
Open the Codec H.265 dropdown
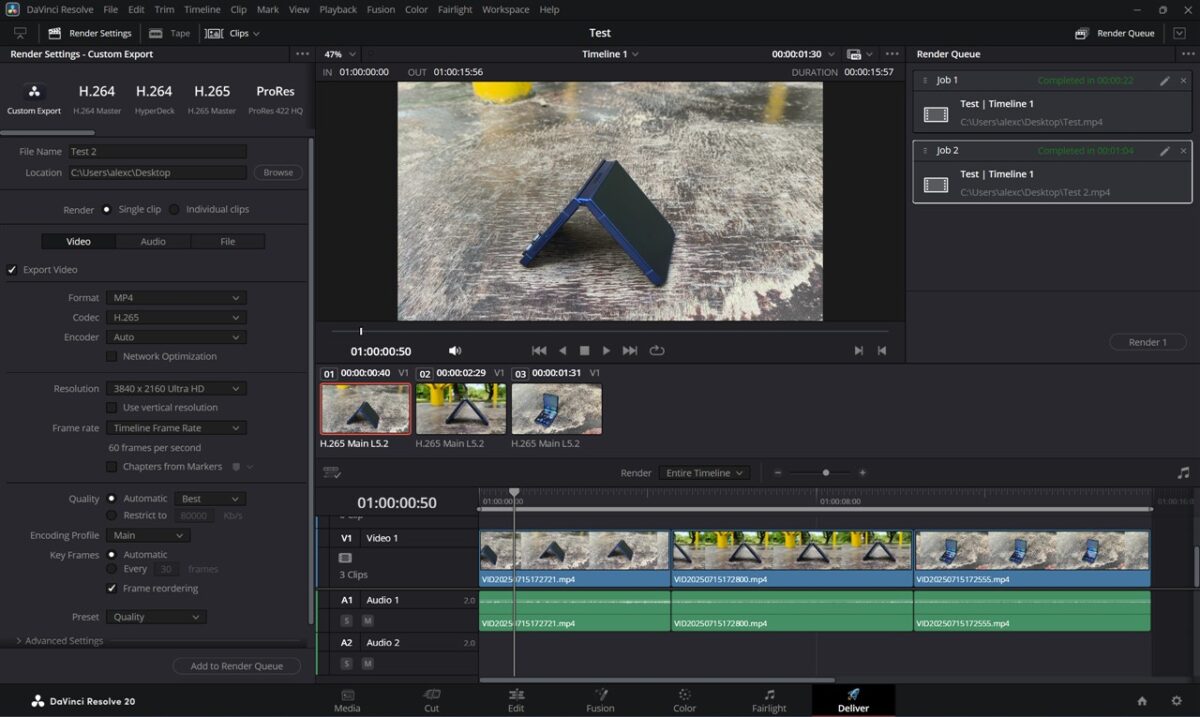point(176,318)
